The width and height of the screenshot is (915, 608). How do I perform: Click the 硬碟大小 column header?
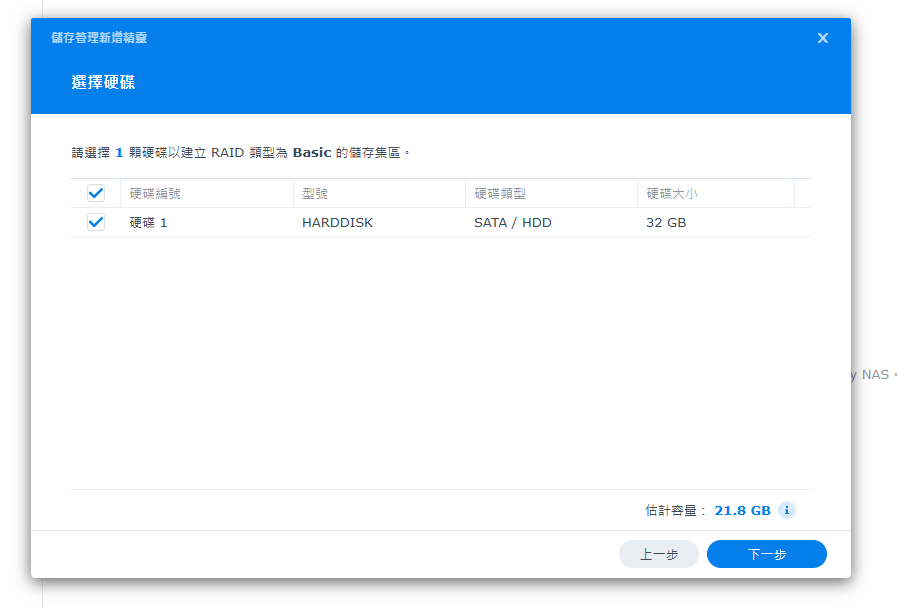click(x=671, y=193)
